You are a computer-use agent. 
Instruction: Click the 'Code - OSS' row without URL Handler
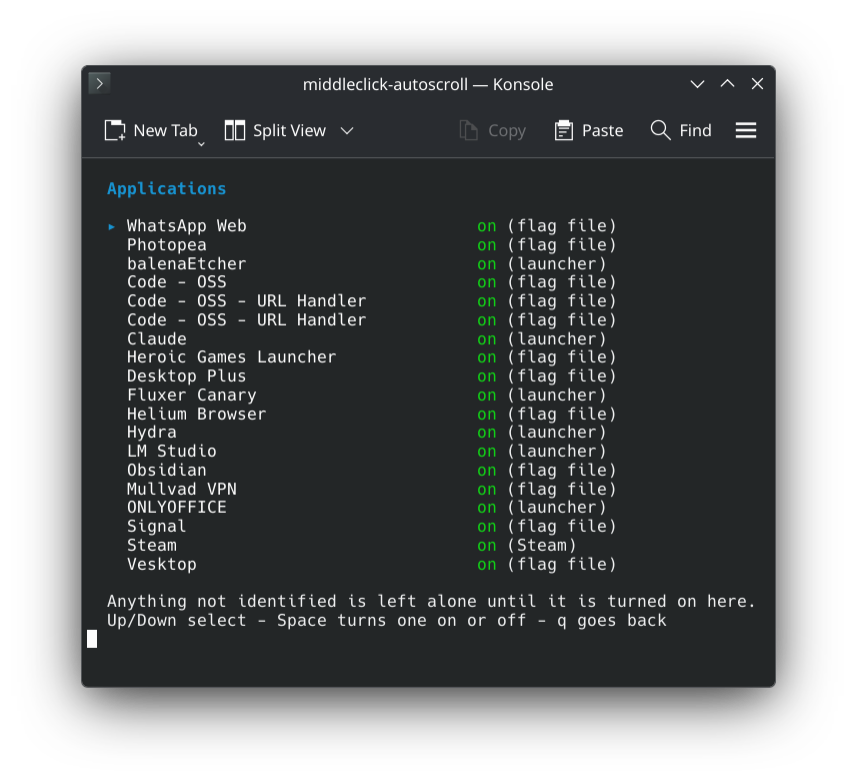point(176,282)
